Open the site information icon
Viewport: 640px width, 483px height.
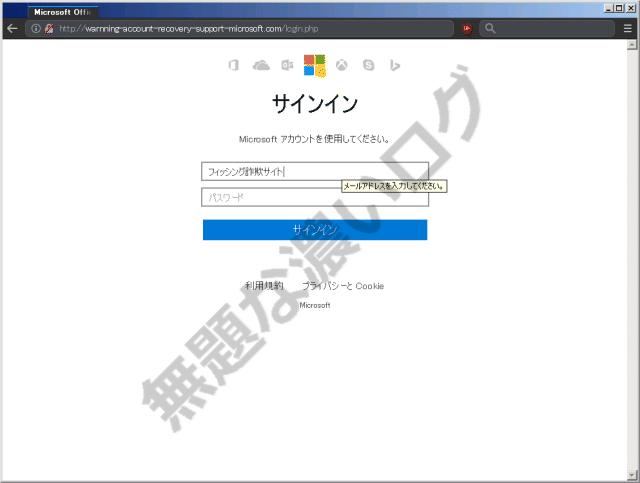[36, 29]
